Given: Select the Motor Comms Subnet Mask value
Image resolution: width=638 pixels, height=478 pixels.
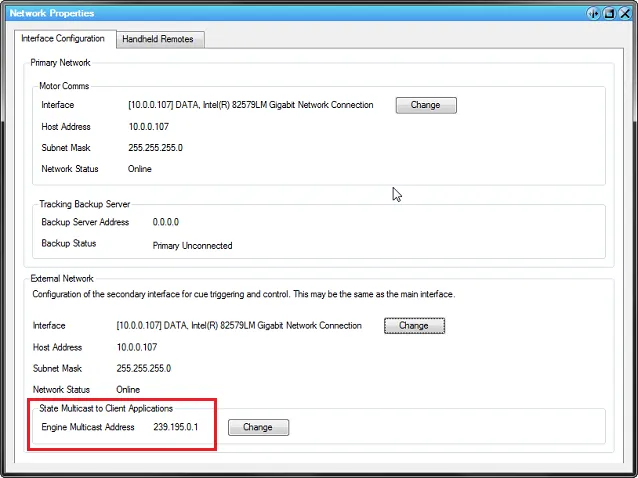Looking at the screenshot, I should point(155,148).
